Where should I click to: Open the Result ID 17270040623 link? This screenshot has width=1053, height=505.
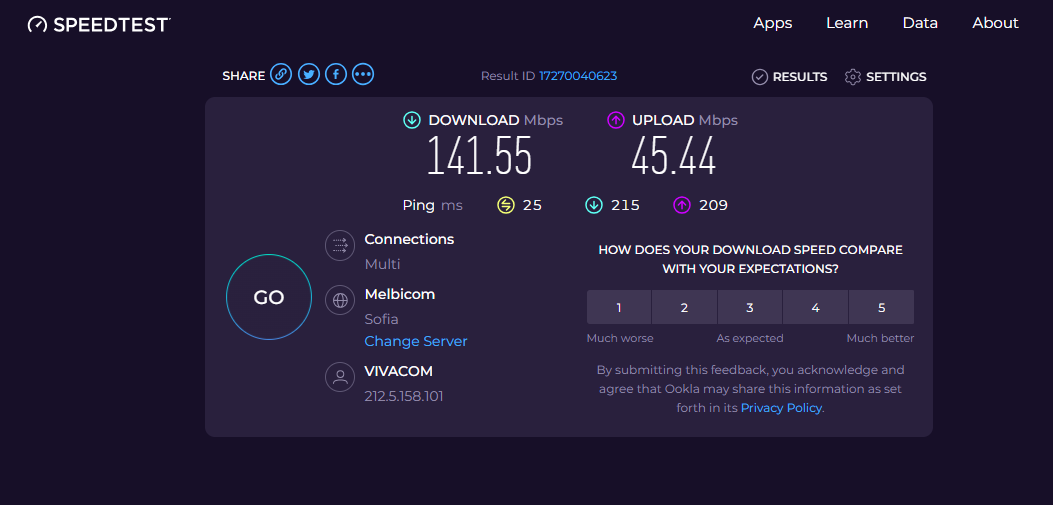578,76
